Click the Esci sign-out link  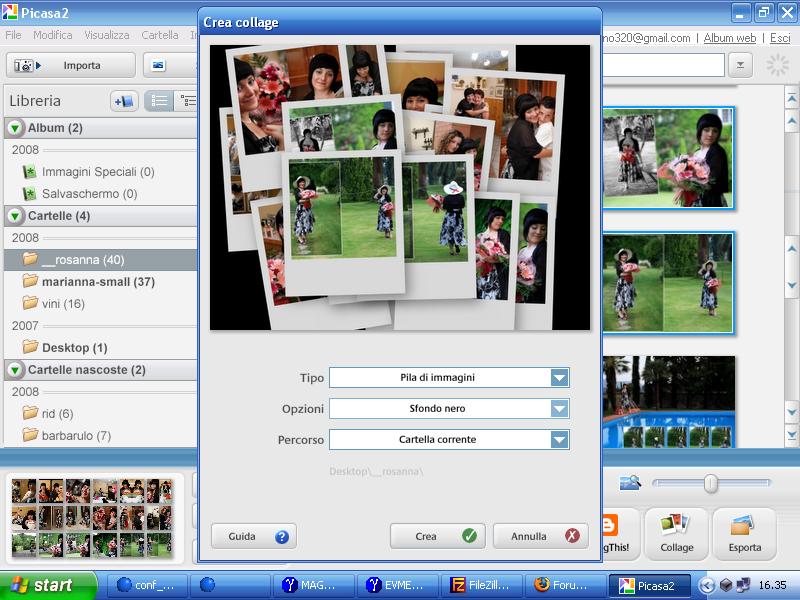780,38
